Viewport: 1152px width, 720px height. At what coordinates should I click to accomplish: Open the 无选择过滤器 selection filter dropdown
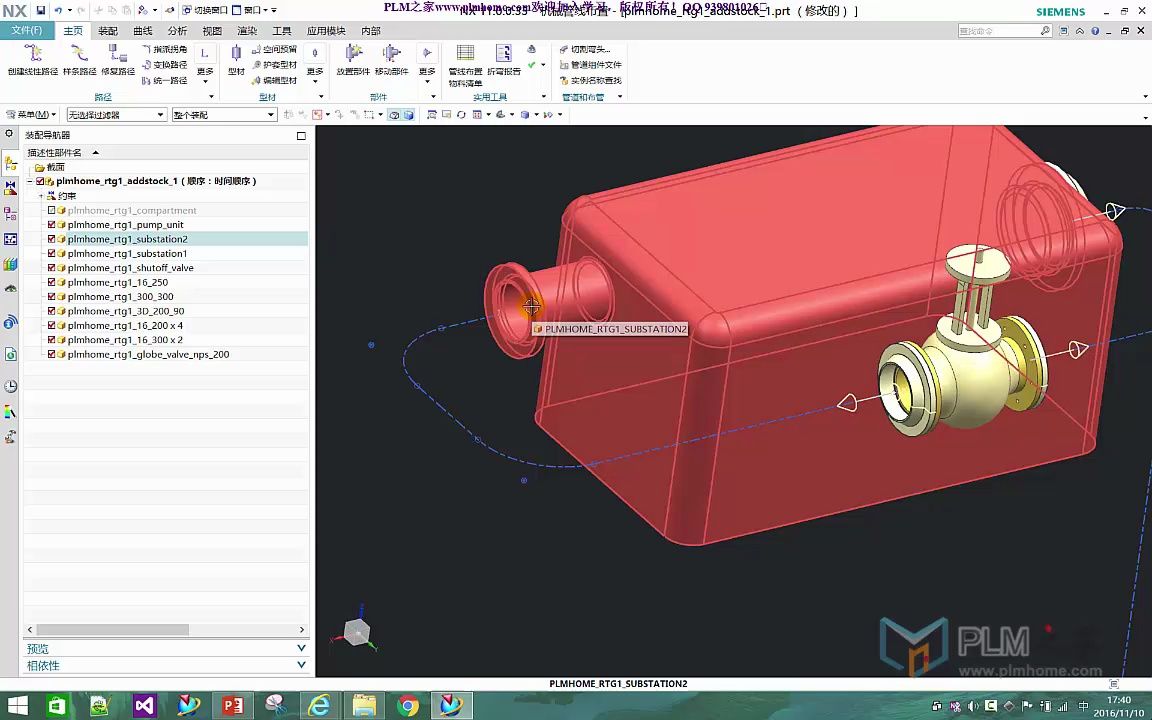click(x=115, y=115)
